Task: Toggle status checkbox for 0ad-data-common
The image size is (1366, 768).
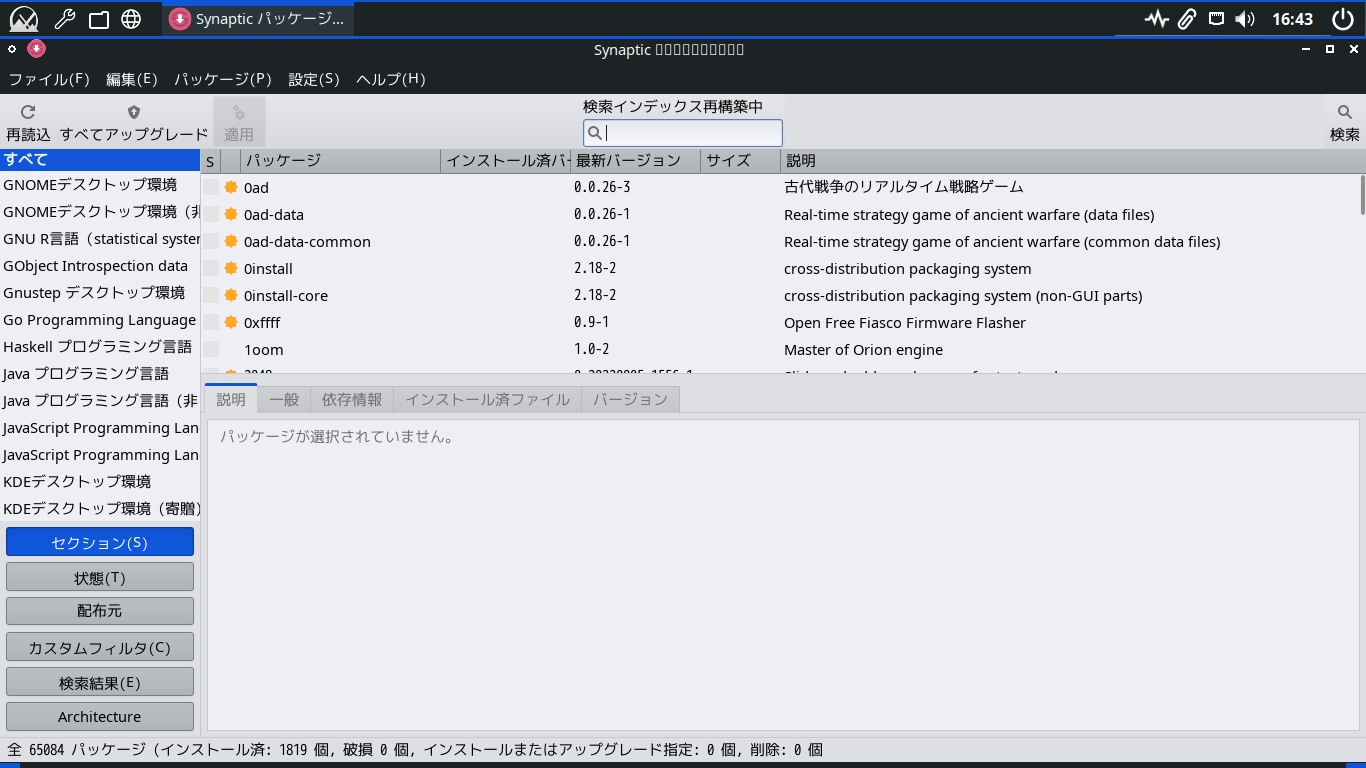Action: (211, 241)
